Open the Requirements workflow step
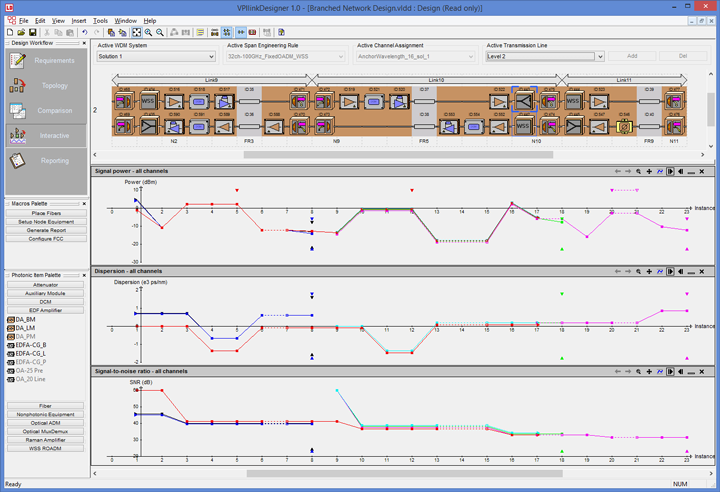Screen dimensions: 720x492 [46, 61]
